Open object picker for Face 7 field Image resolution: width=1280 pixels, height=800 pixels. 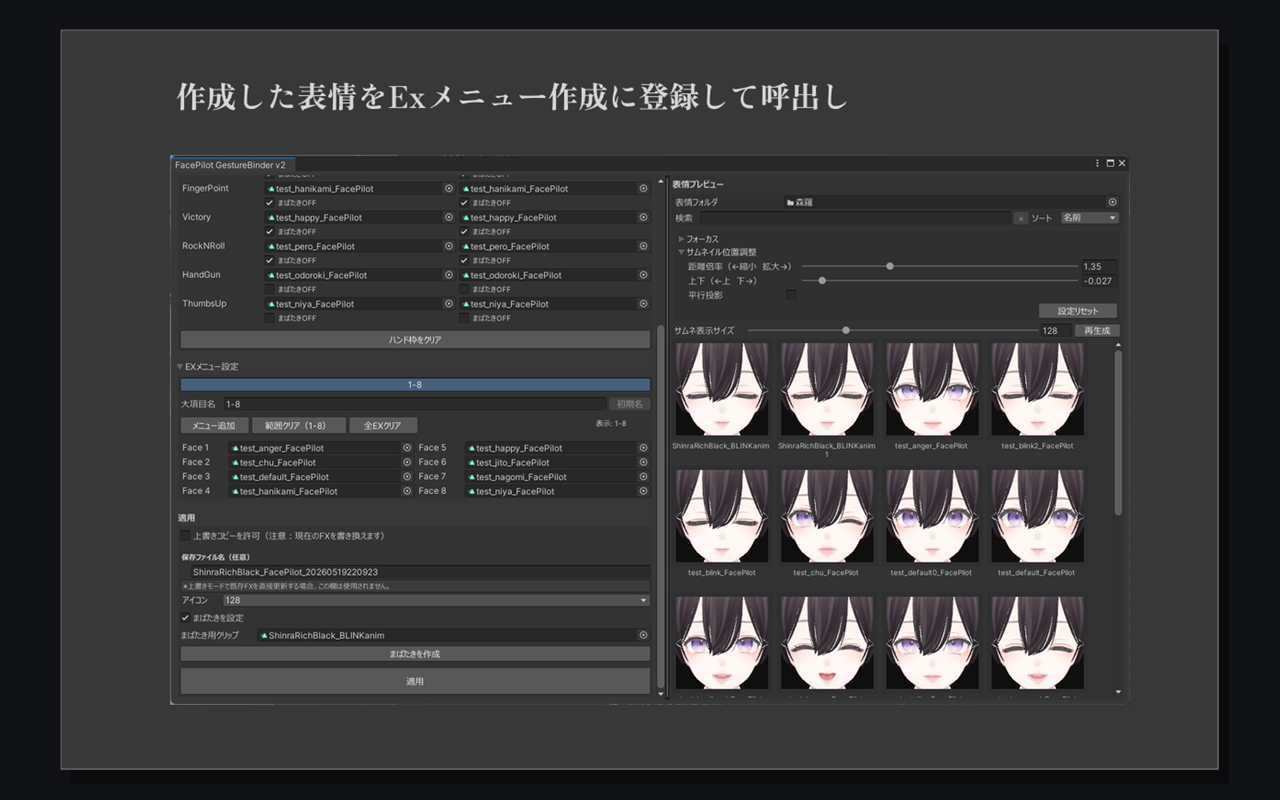tap(643, 477)
